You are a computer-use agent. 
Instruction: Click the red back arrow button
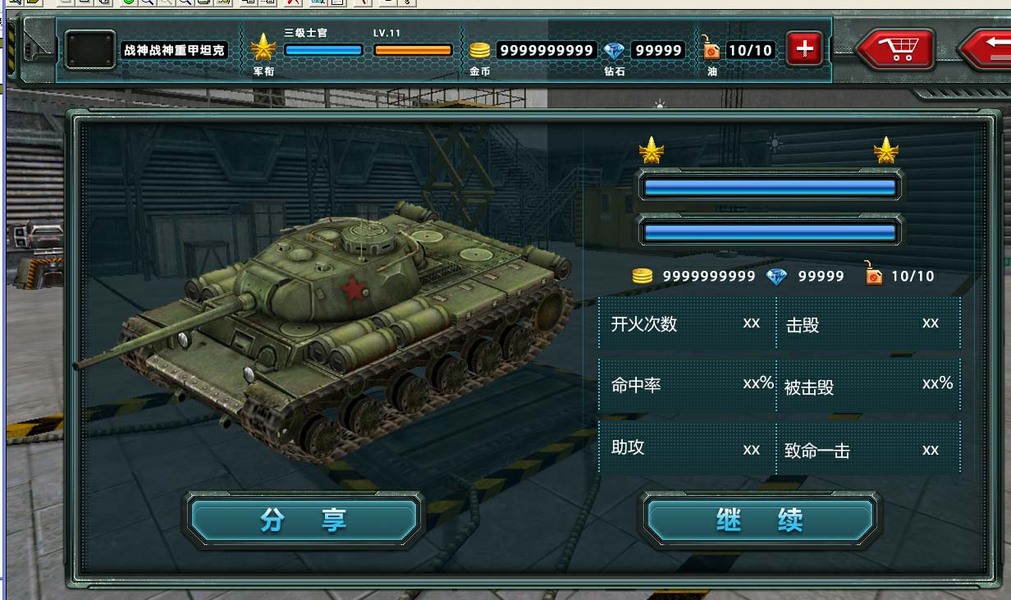[x=986, y=48]
